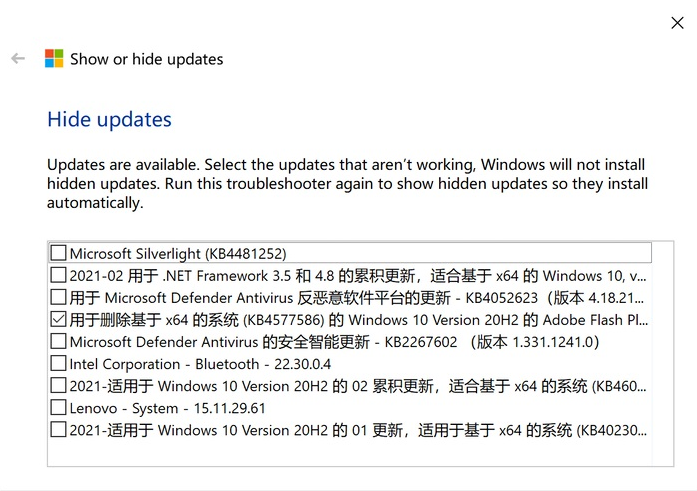Click the blue "Hide updates" heading
The height and width of the screenshot is (491, 697).
tap(110, 120)
